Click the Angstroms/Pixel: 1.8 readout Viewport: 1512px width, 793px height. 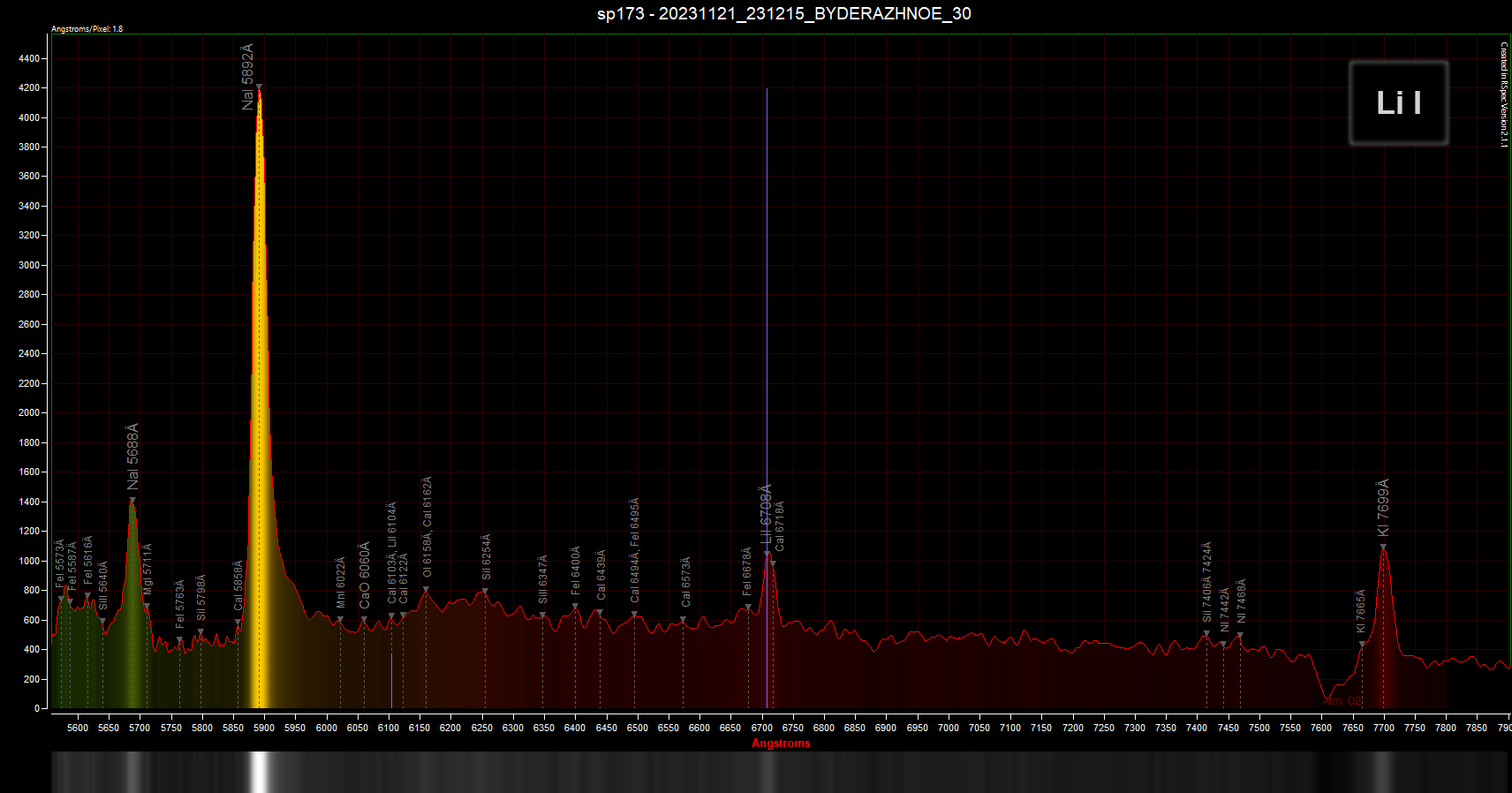(87, 29)
